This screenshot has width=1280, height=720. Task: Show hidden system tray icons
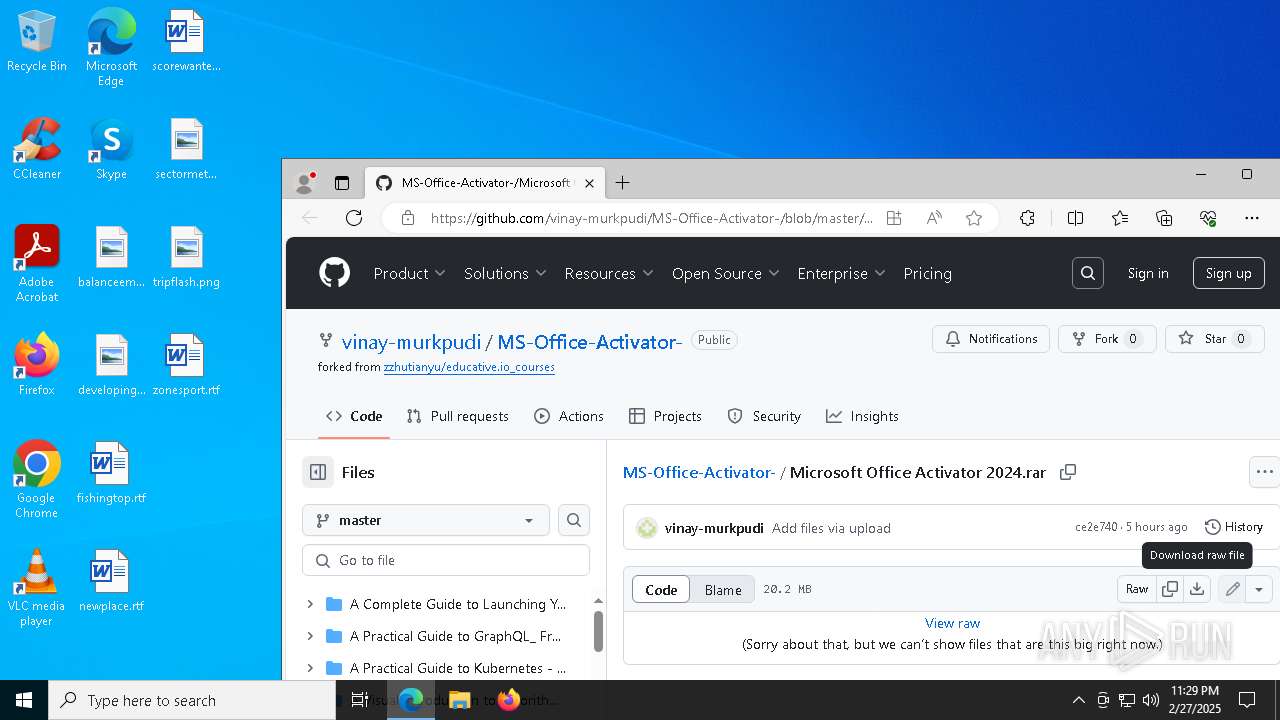coord(1078,700)
